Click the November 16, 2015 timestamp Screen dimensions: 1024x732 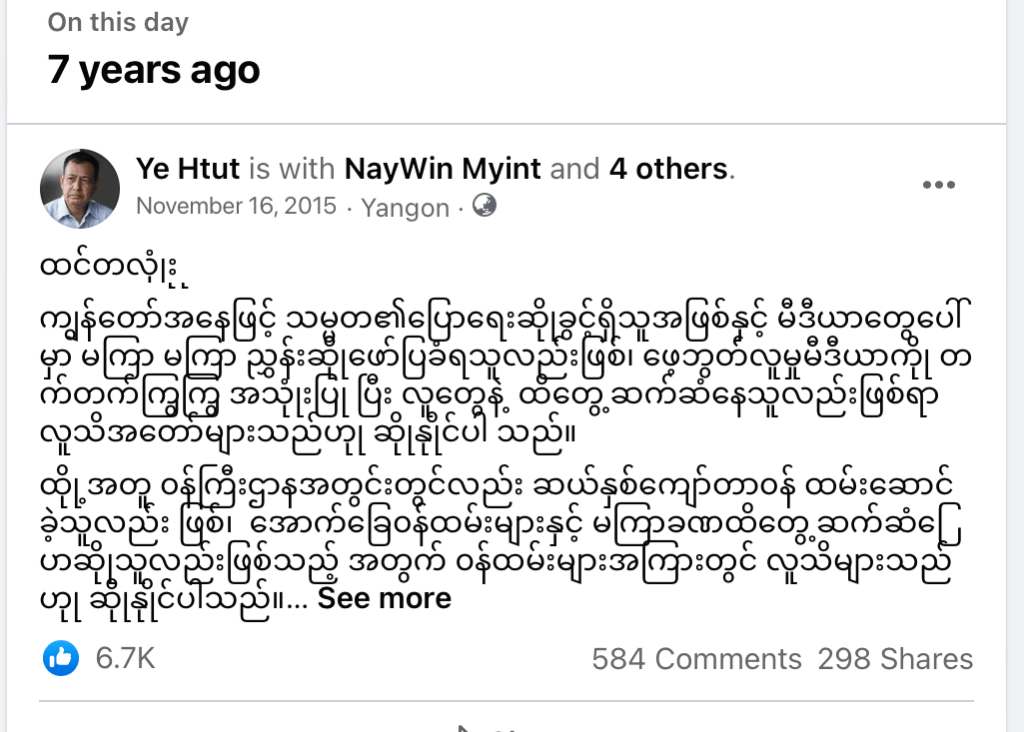click(236, 207)
